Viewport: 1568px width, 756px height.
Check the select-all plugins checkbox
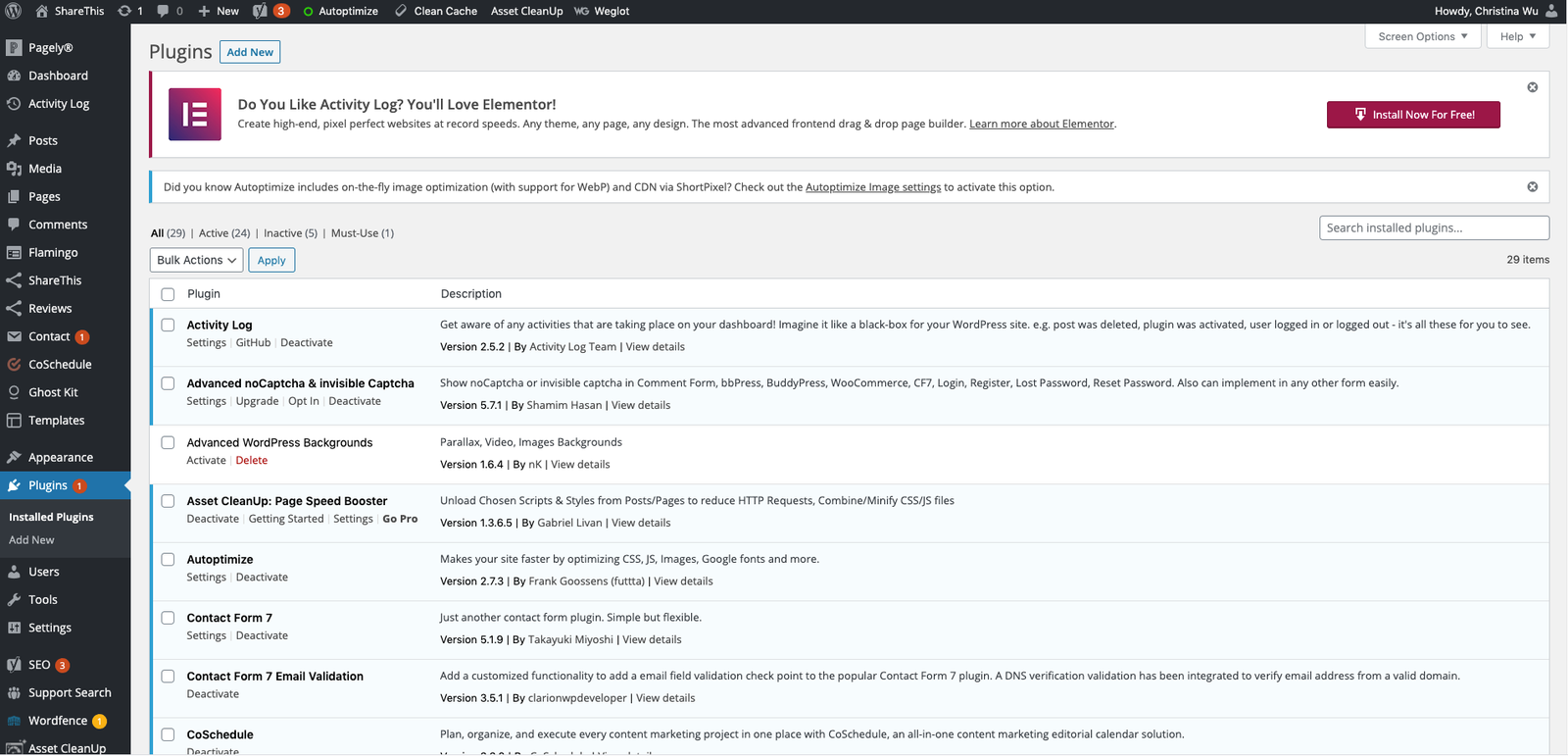[168, 294]
